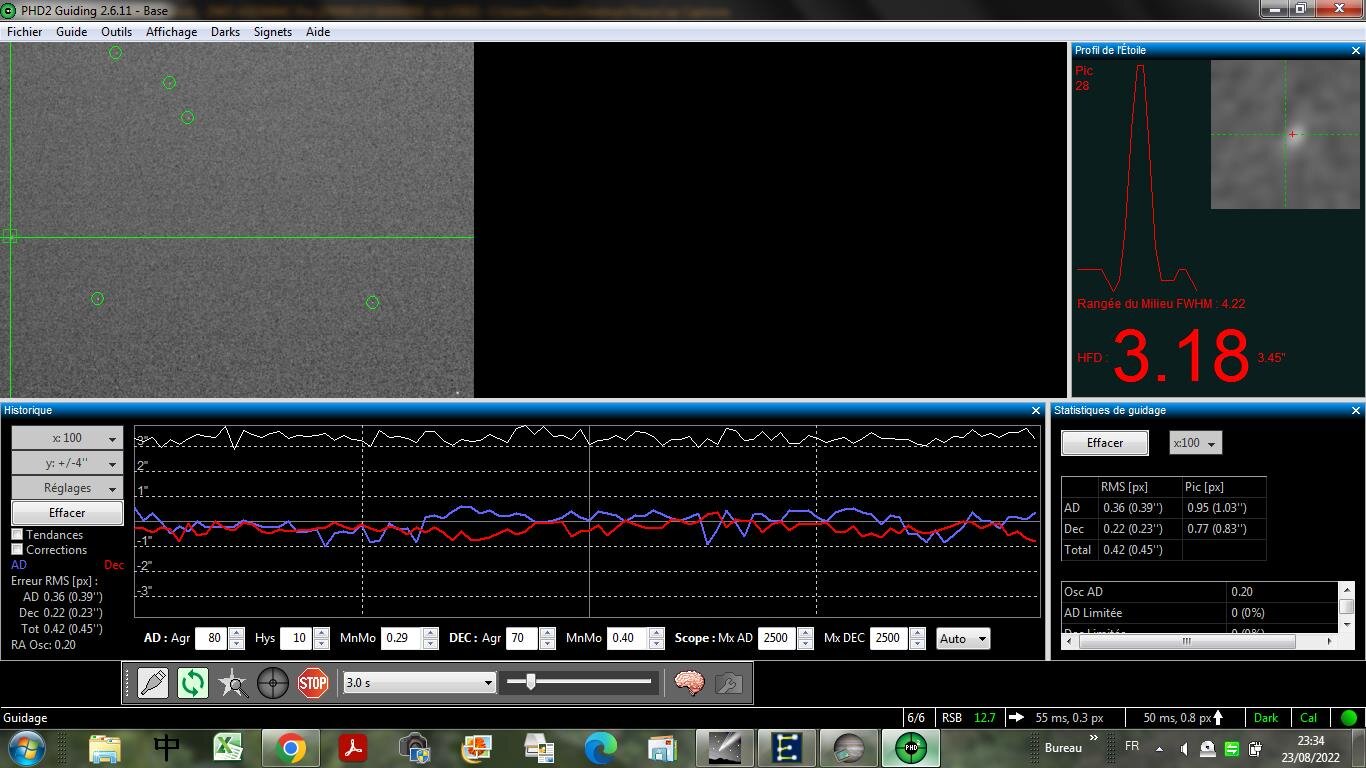This screenshot has width=1366, height=768.
Task: Increase AD MnMo with the up stepper arrow
Action: pyautogui.click(x=430, y=633)
